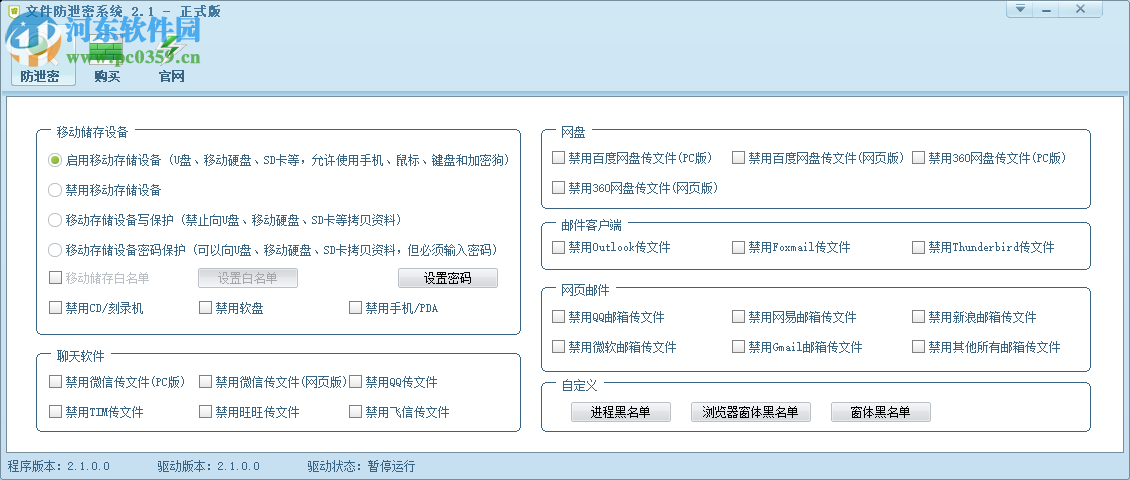1130x480 pixels.
Task: Select 启用移动存储设备 radio option
Action: 55,160
